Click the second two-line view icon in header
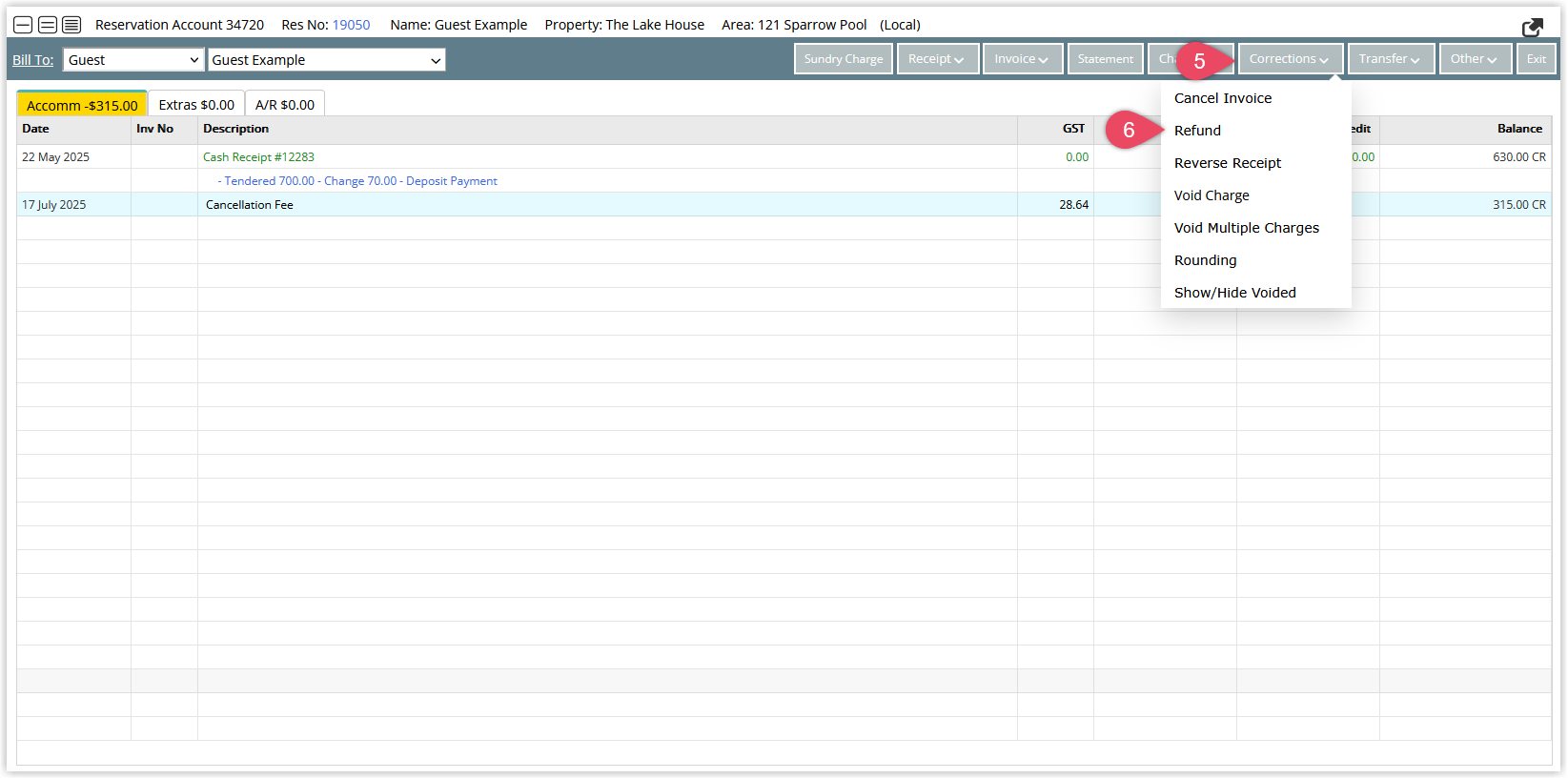The height and width of the screenshot is (779, 1568). coord(47,25)
